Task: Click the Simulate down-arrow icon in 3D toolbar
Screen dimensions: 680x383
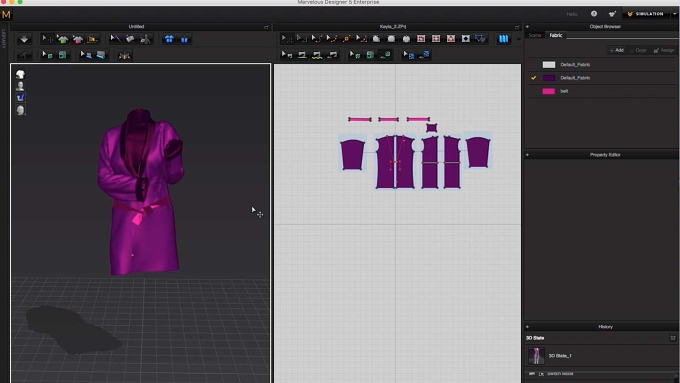Action: tap(24, 39)
